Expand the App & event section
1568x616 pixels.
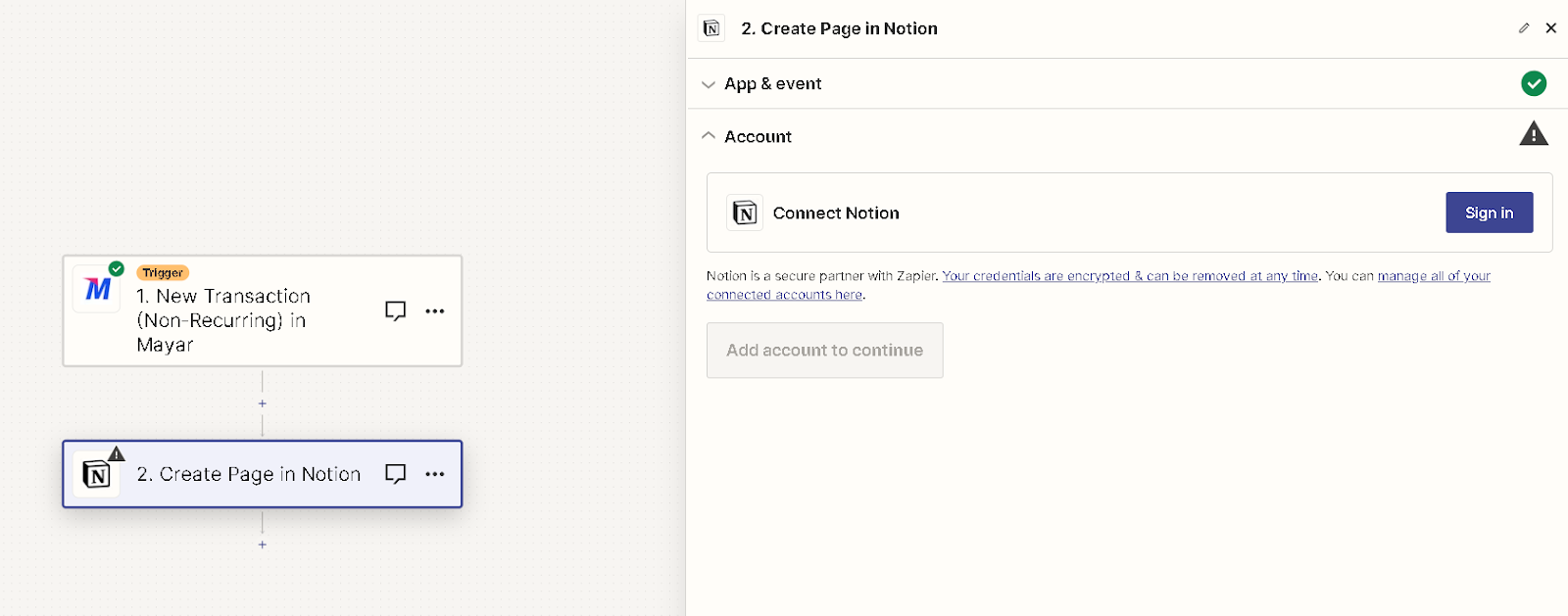1127,84
